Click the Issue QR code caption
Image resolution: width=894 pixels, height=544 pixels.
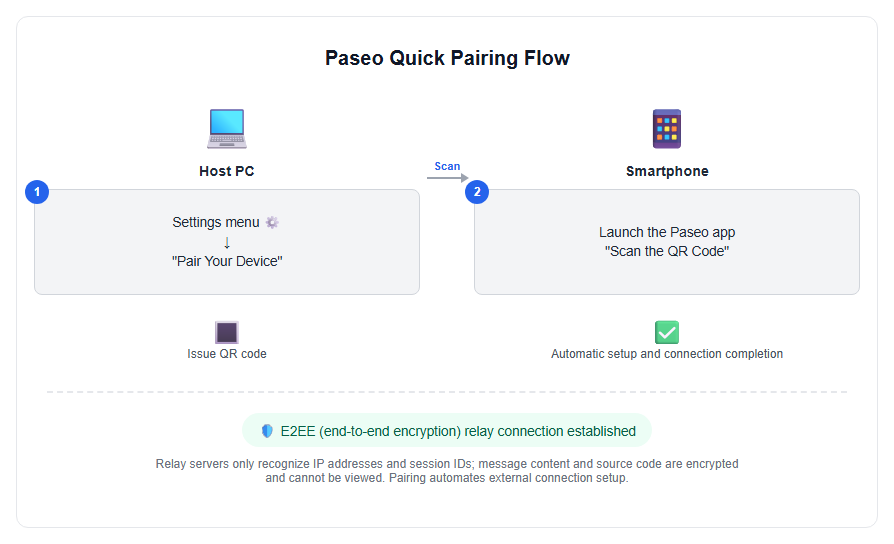[x=227, y=354]
